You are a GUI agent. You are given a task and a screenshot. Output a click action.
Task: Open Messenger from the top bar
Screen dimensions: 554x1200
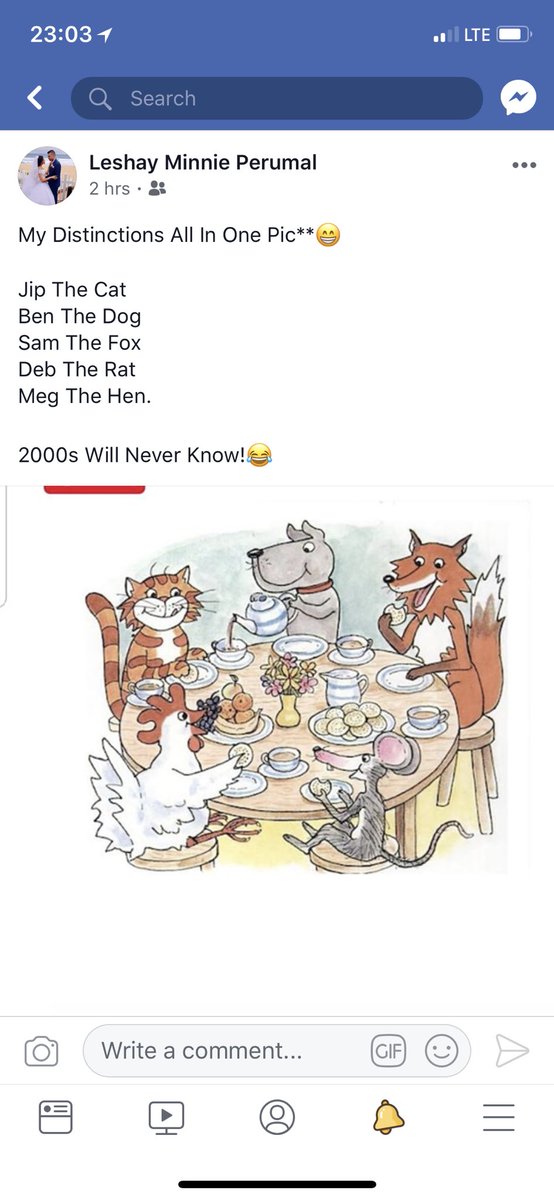pos(518,98)
